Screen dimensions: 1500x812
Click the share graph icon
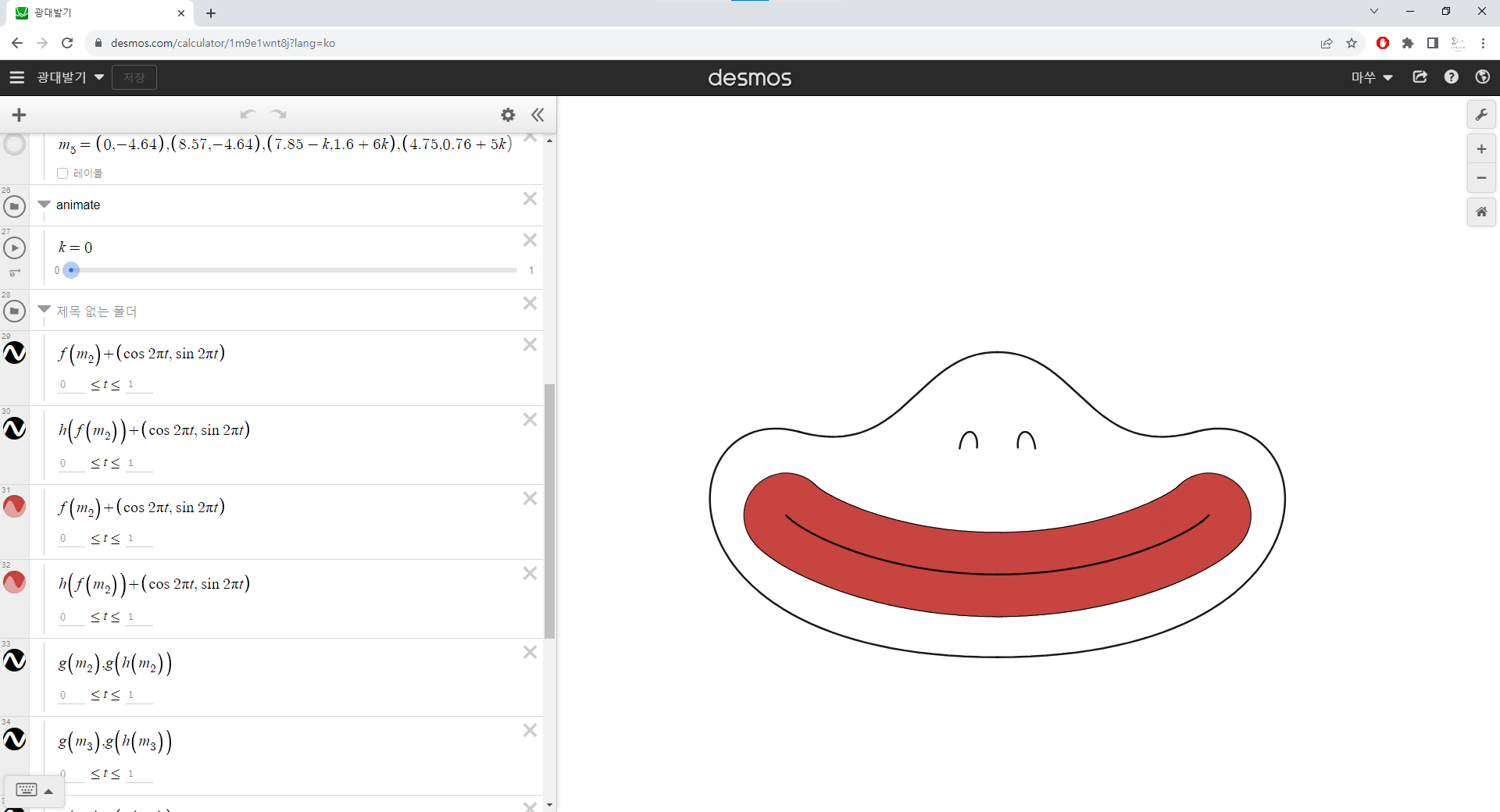[x=1420, y=77]
